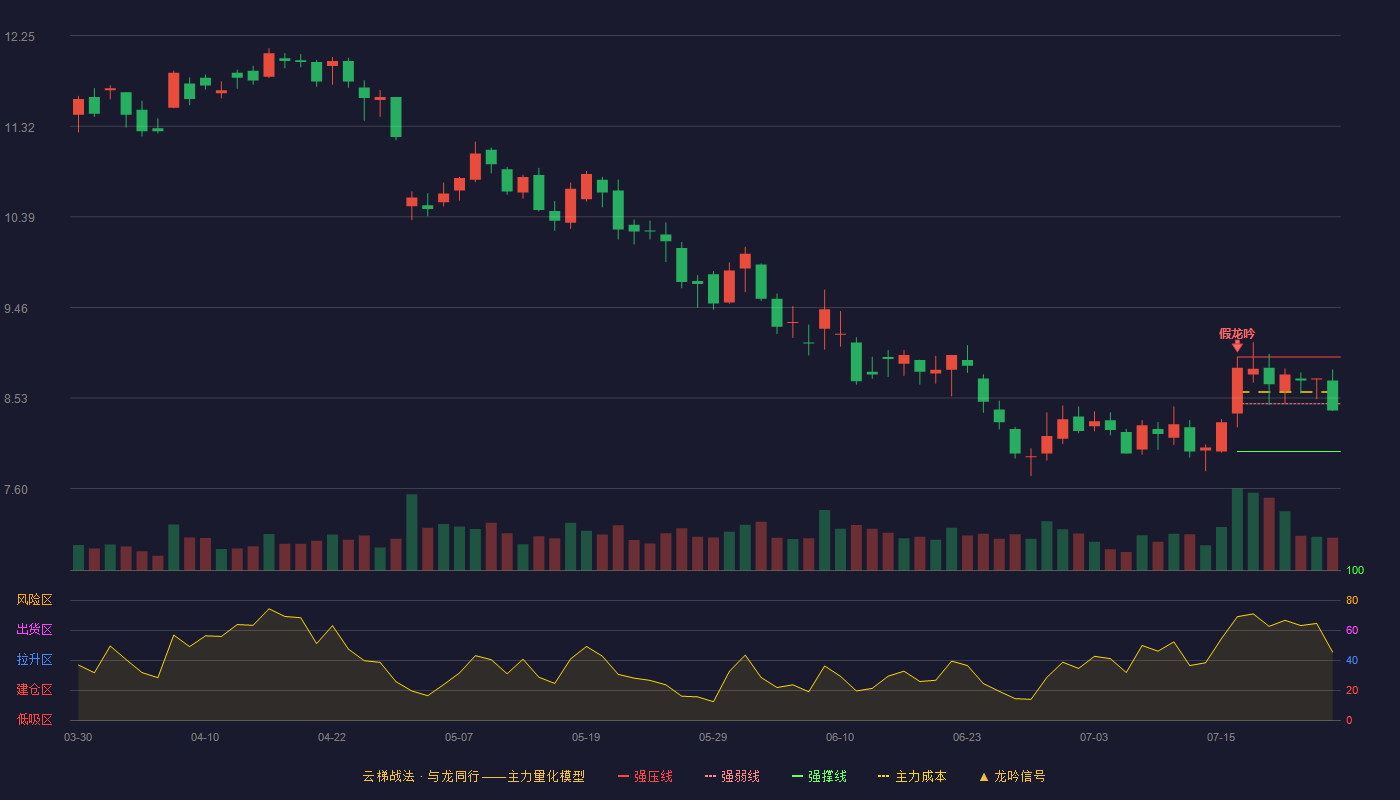Toggle the 强弱线 legend item
Screen dimensions: 1400x800
click(732, 776)
